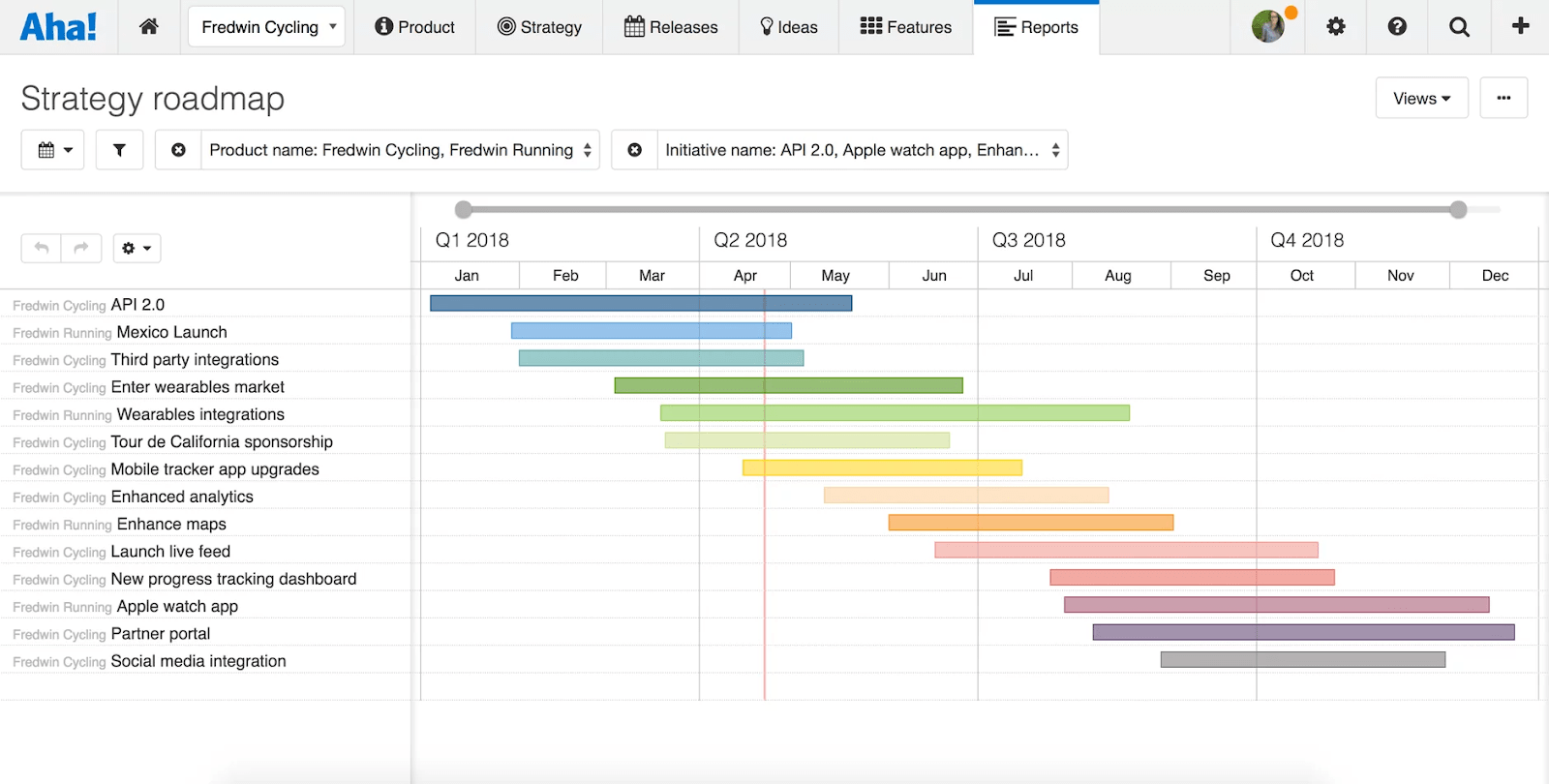Click the Q3 2018 quarter header
This screenshot has height=784, width=1549.
tap(1029, 240)
